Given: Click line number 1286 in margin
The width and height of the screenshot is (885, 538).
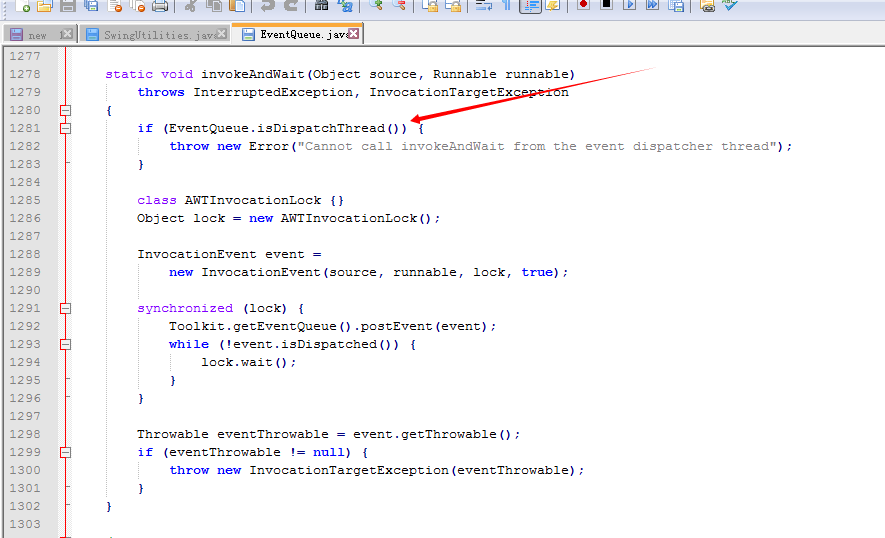Looking at the screenshot, I should [25, 218].
